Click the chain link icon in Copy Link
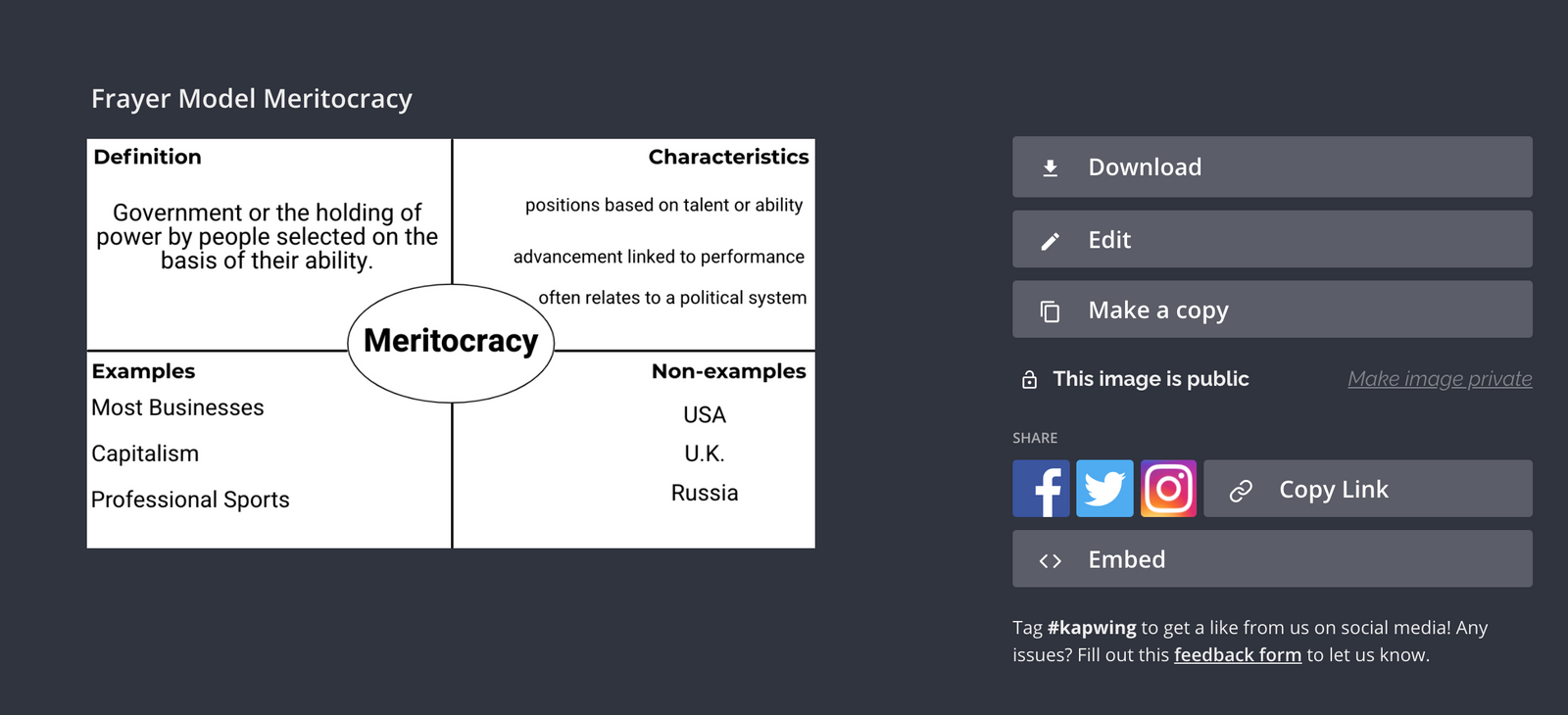1568x715 pixels. tap(1243, 489)
